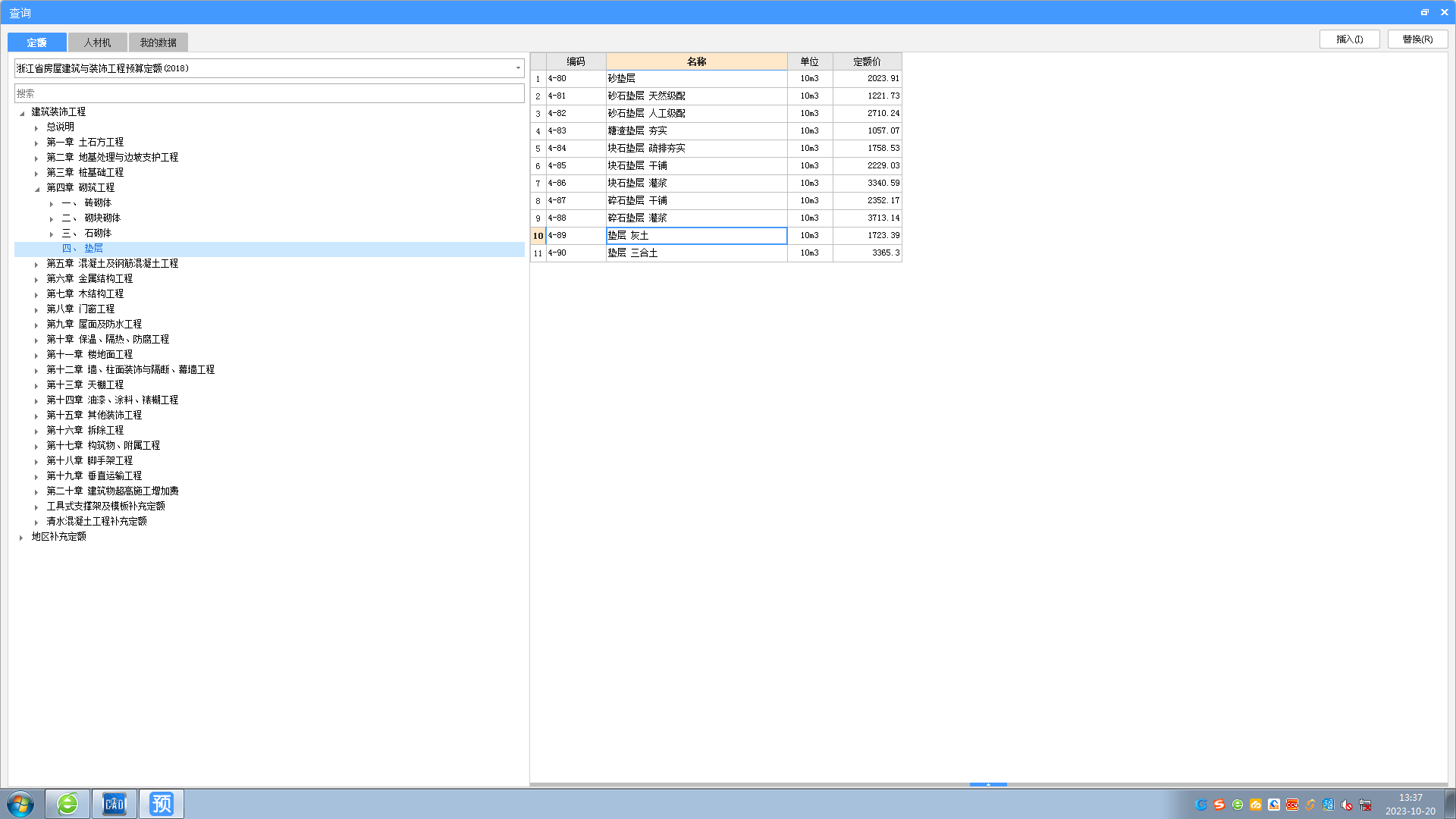Select 第二十章 建筑物超高施工增加费
Viewport: 1456px width, 819px height.
click(x=112, y=491)
